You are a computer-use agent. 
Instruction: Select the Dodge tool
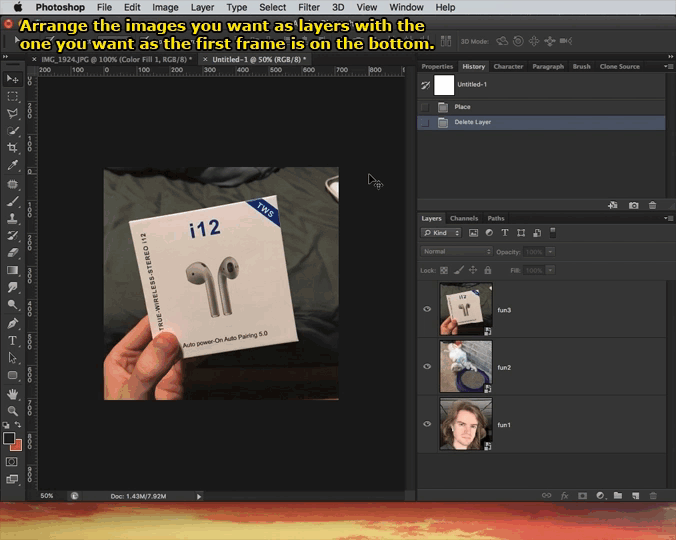[12, 305]
